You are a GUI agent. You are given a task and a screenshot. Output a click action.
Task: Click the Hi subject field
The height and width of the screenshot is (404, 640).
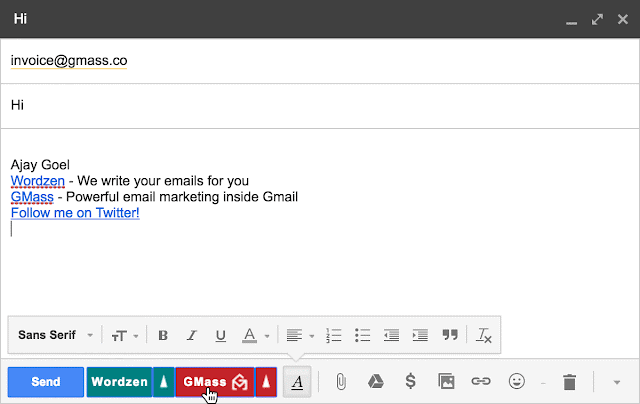pyautogui.click(x=320, y=105)
